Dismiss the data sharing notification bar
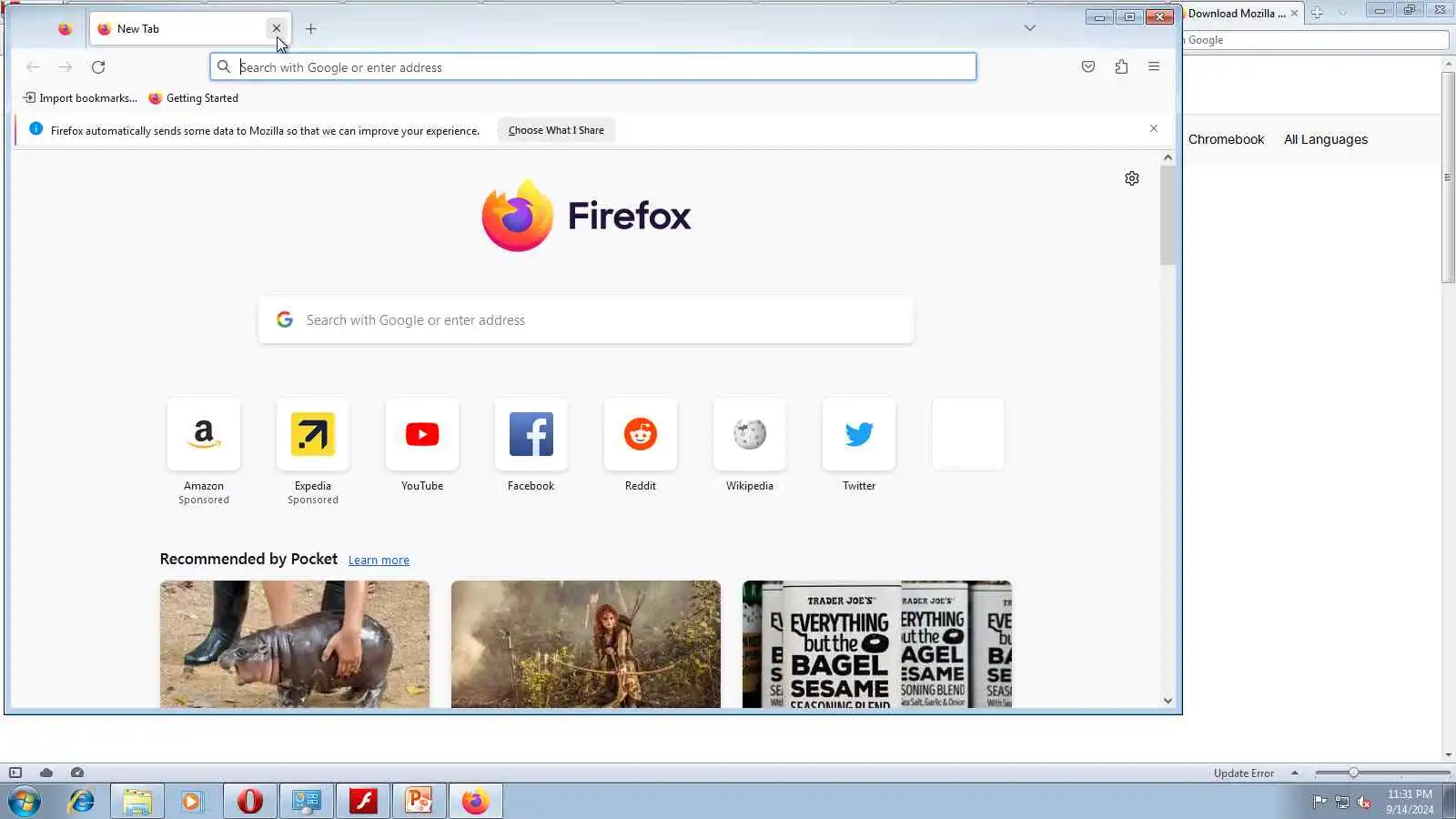This screenshot has width=1456, height=819. pos(1154,128)
